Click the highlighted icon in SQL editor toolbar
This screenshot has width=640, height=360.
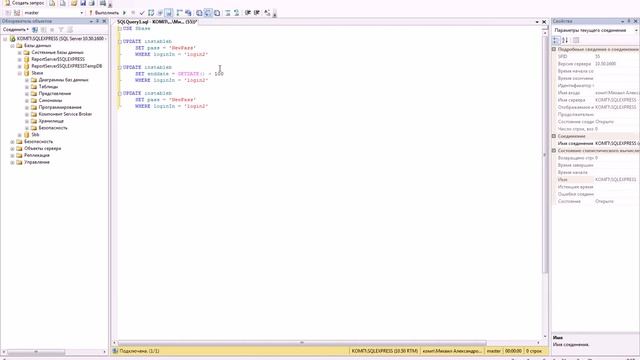pos(169,13)
